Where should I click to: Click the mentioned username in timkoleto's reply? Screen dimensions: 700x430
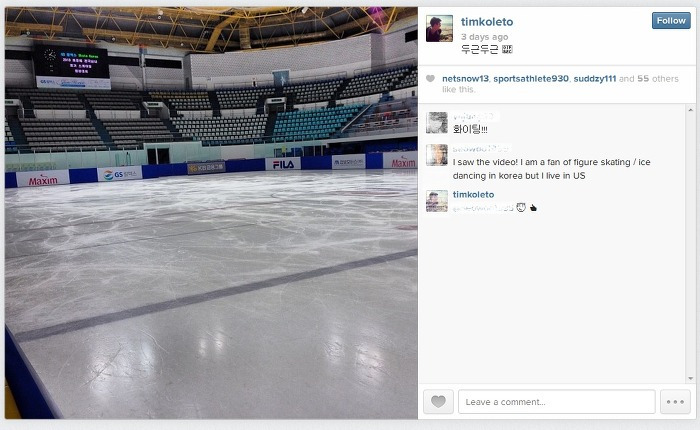(483, 208)
